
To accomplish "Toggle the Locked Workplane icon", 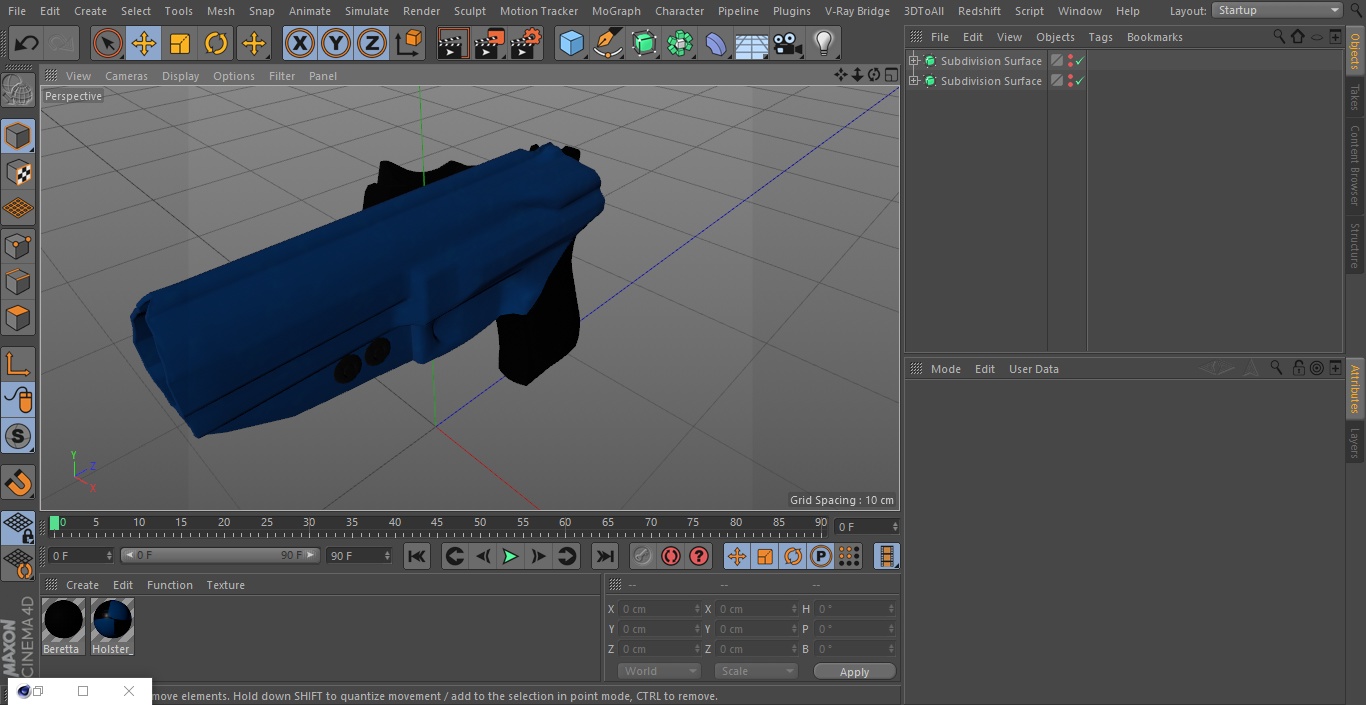I will tap(18, 527).
